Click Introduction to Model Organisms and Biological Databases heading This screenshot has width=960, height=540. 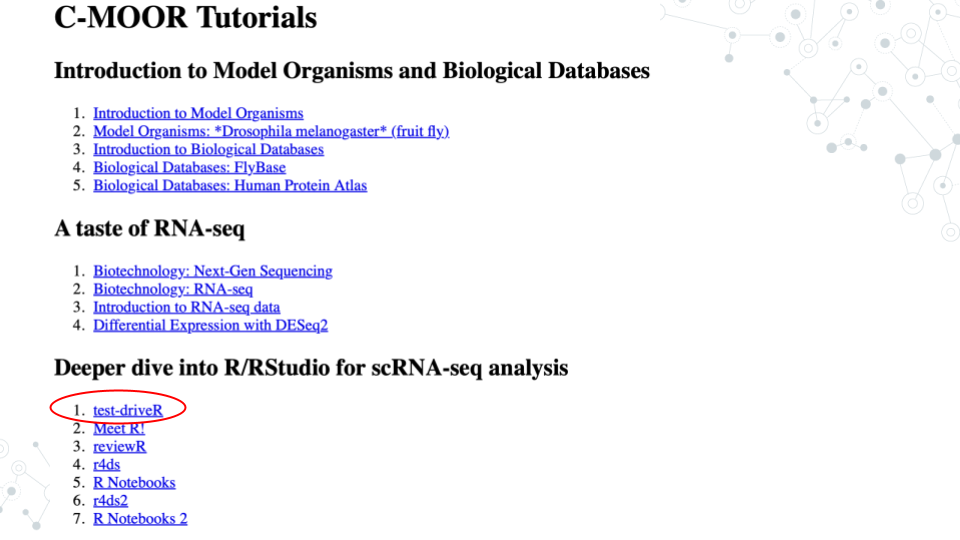(351, 71)
